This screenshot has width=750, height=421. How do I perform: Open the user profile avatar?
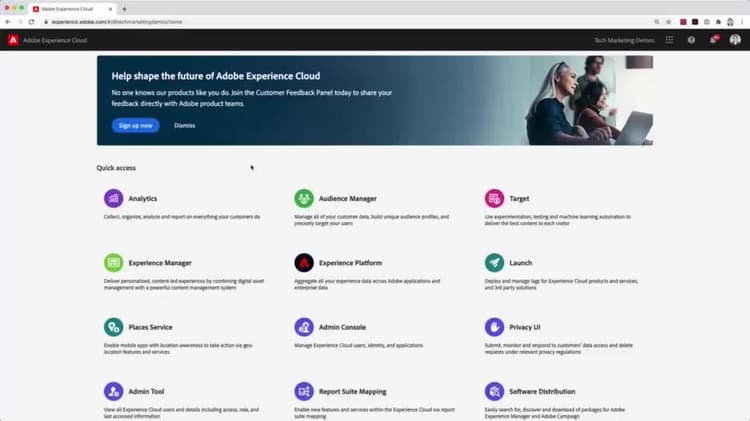735,40
